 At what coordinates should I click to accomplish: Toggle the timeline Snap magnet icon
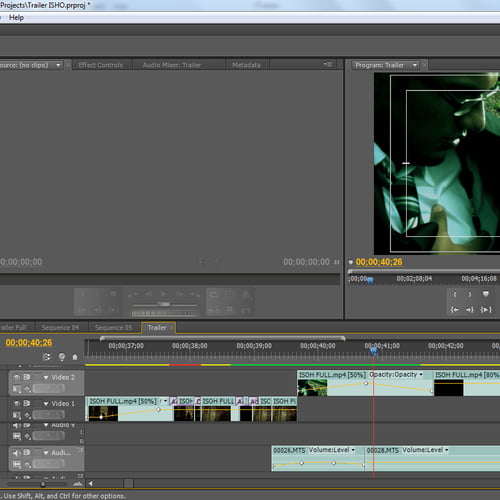tap(47, 357)
